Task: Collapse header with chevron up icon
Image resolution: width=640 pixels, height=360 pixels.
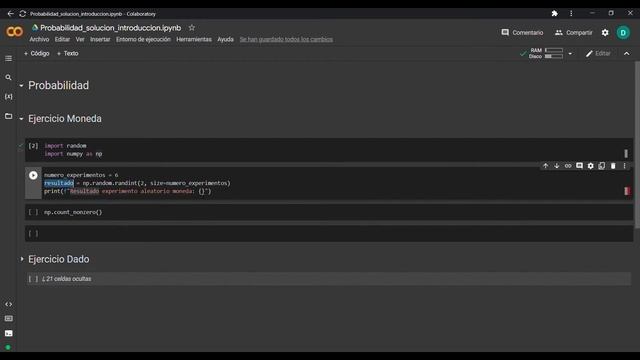Action: [x=627, y=53]
